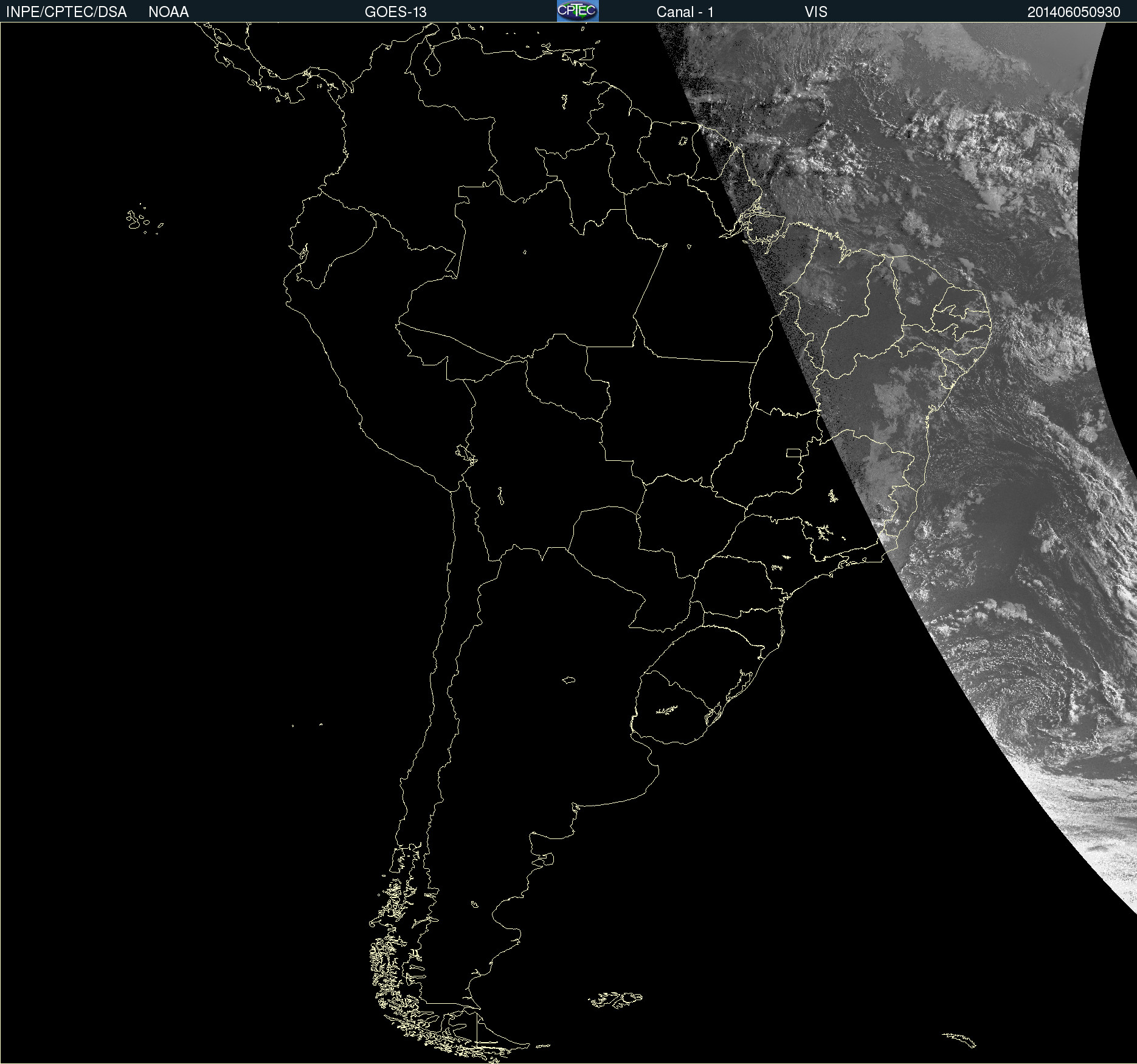Click the CPTEC logo in header
The width and height of the screenshot is (1137, 1064).
pyautogui.click(x=578, y=11)
